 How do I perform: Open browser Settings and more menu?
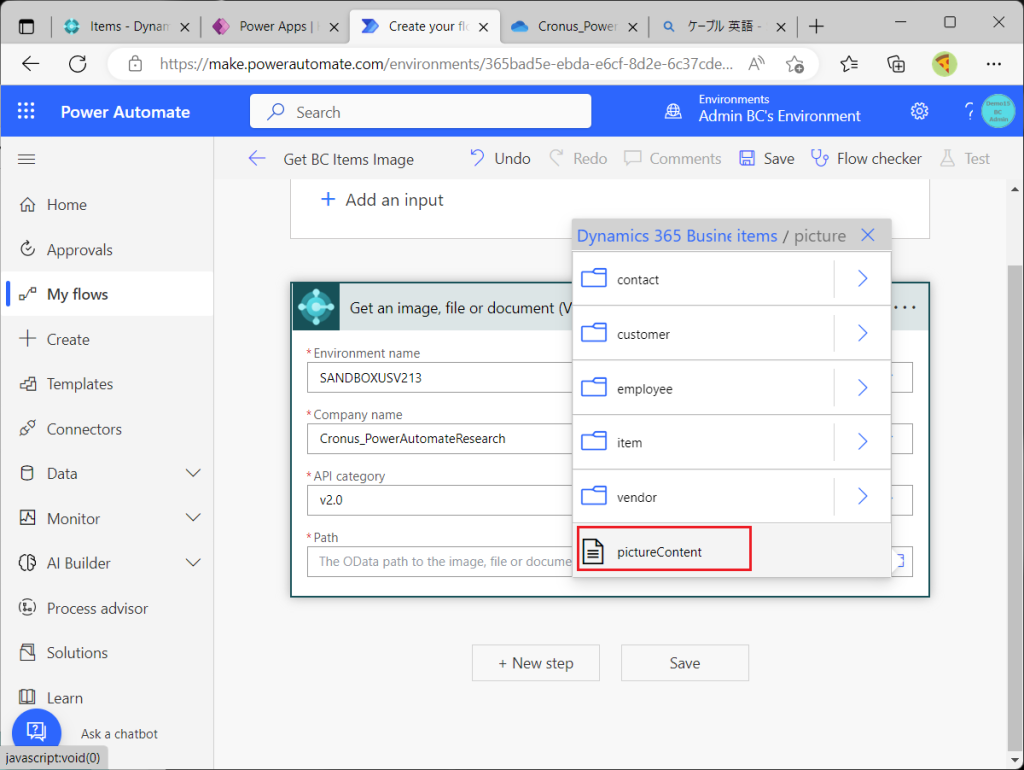point(994,64)
